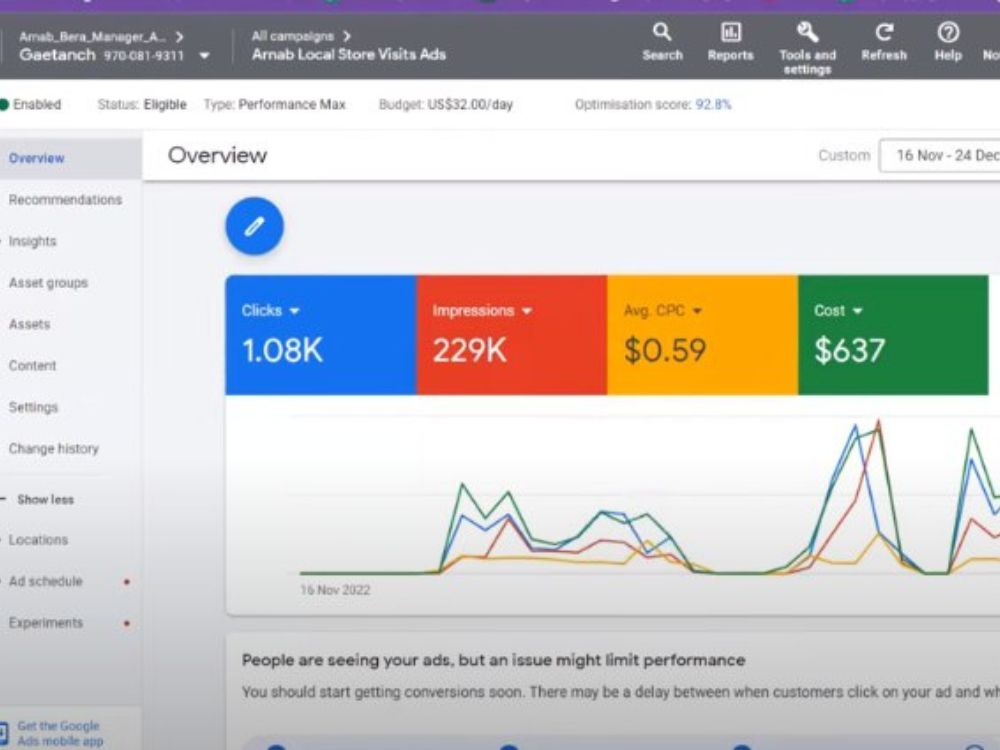Open the Cost metric dropdown
Viewport: 1000px width, 750px height.
858,311
